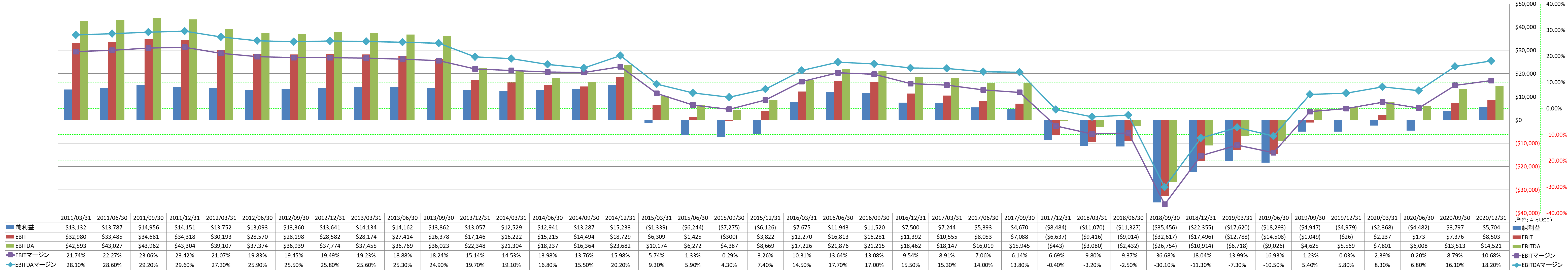Click the 18.20% EBITDA margin cell
Screen dimensions: 1568x270
[1491, 264]
